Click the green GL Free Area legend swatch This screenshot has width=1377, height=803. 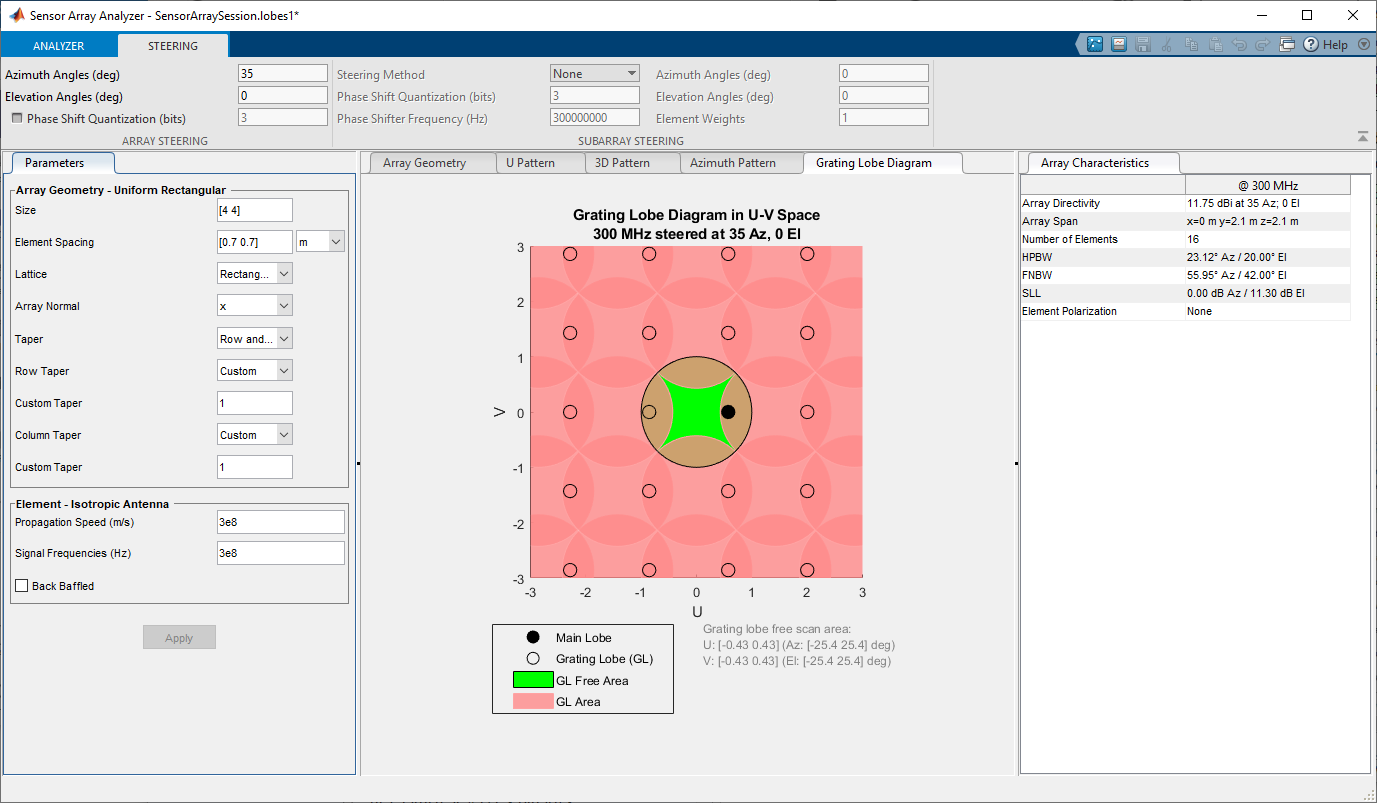click(533, 680)
